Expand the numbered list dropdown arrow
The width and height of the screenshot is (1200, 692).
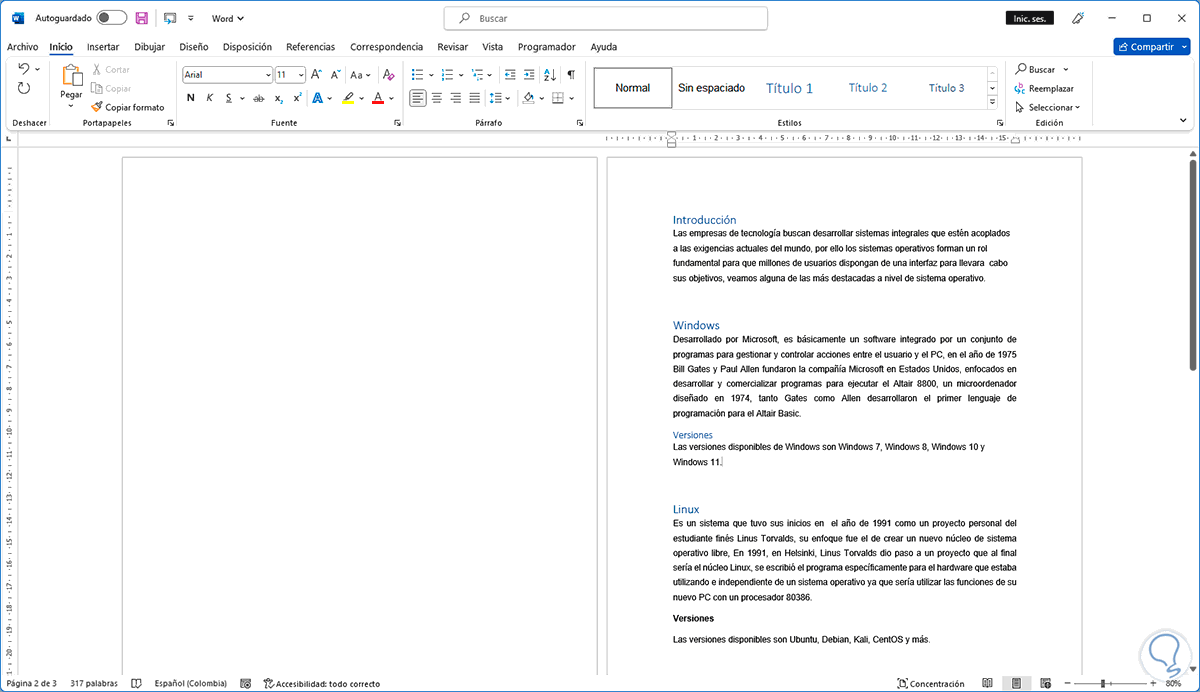point(461,75)
